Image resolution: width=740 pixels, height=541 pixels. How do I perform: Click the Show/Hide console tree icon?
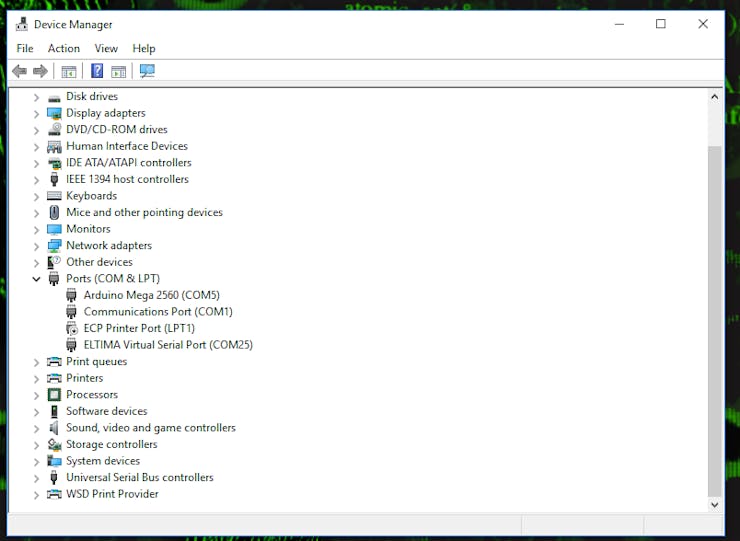point(69,72)
